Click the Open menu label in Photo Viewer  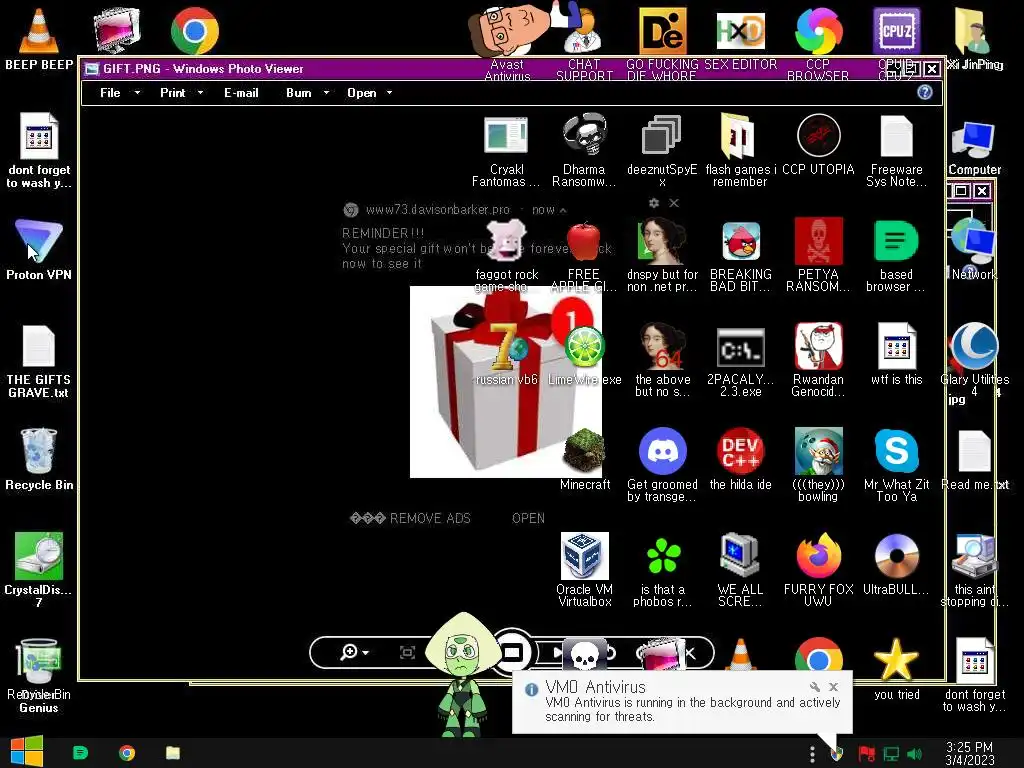(361, 93)
